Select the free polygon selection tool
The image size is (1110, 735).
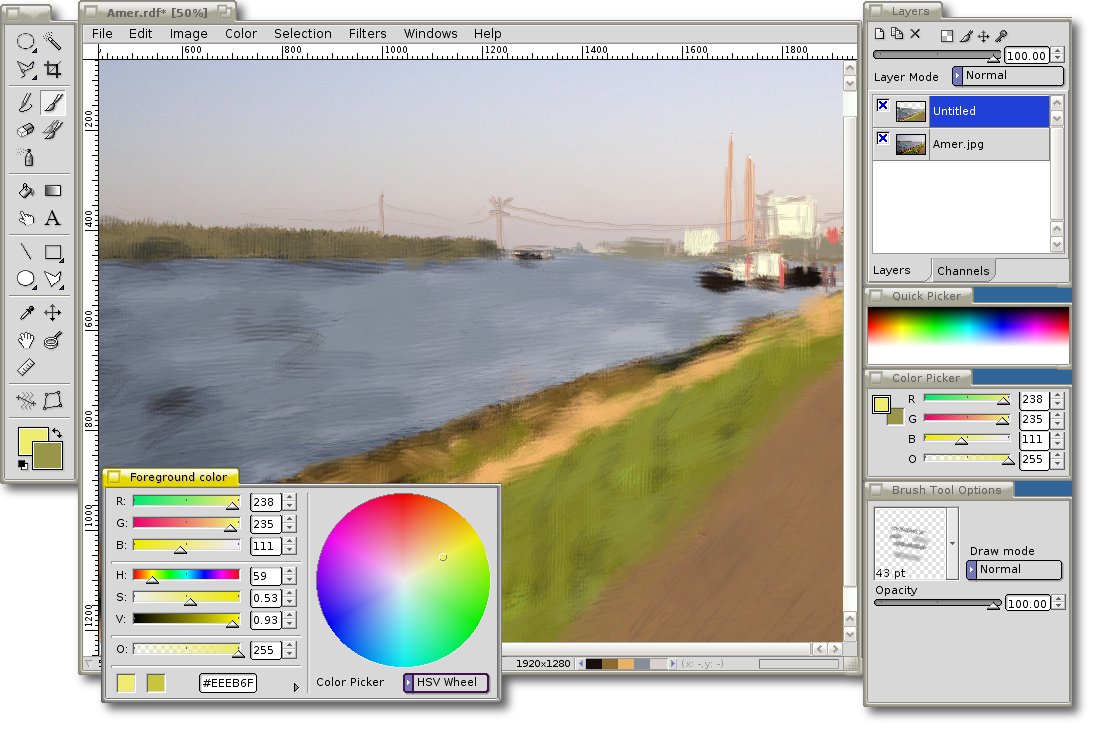tap(25, 69)
